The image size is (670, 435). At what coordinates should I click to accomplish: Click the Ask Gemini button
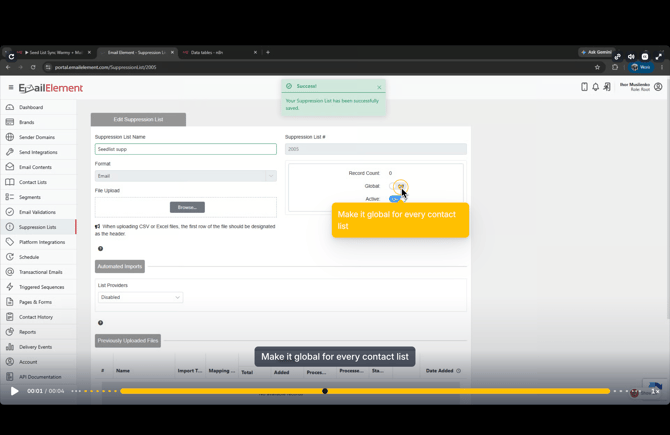pos(597,52)
